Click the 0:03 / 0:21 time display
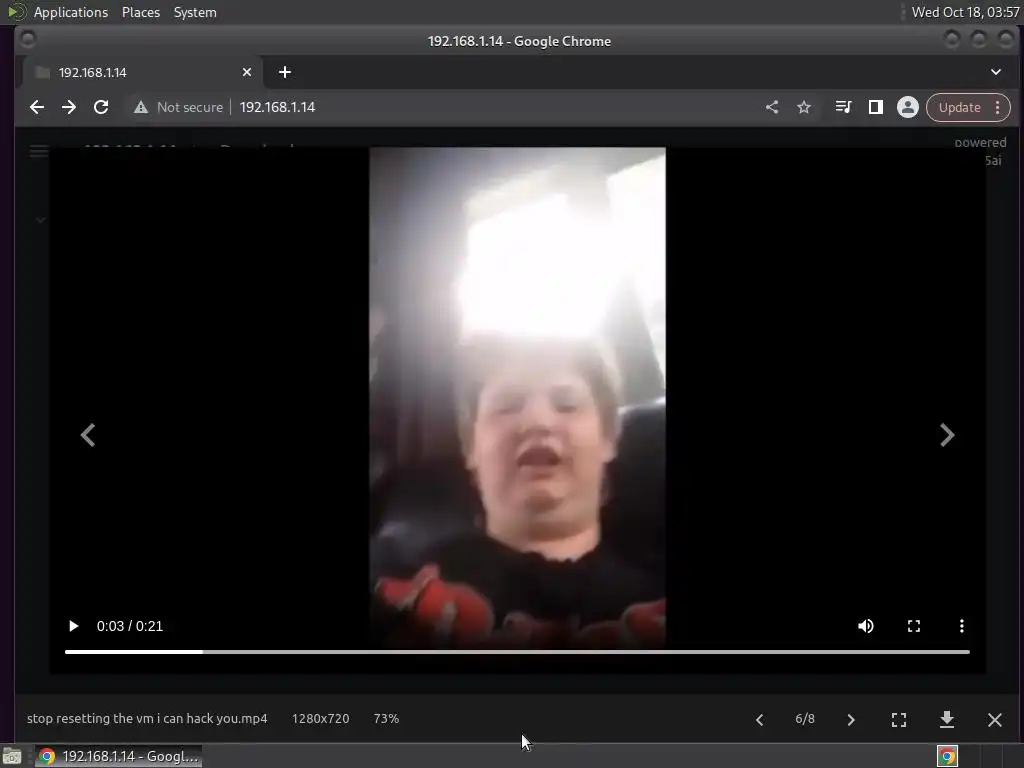Viewport: 1024px width, 768px height. pos(129,626)
